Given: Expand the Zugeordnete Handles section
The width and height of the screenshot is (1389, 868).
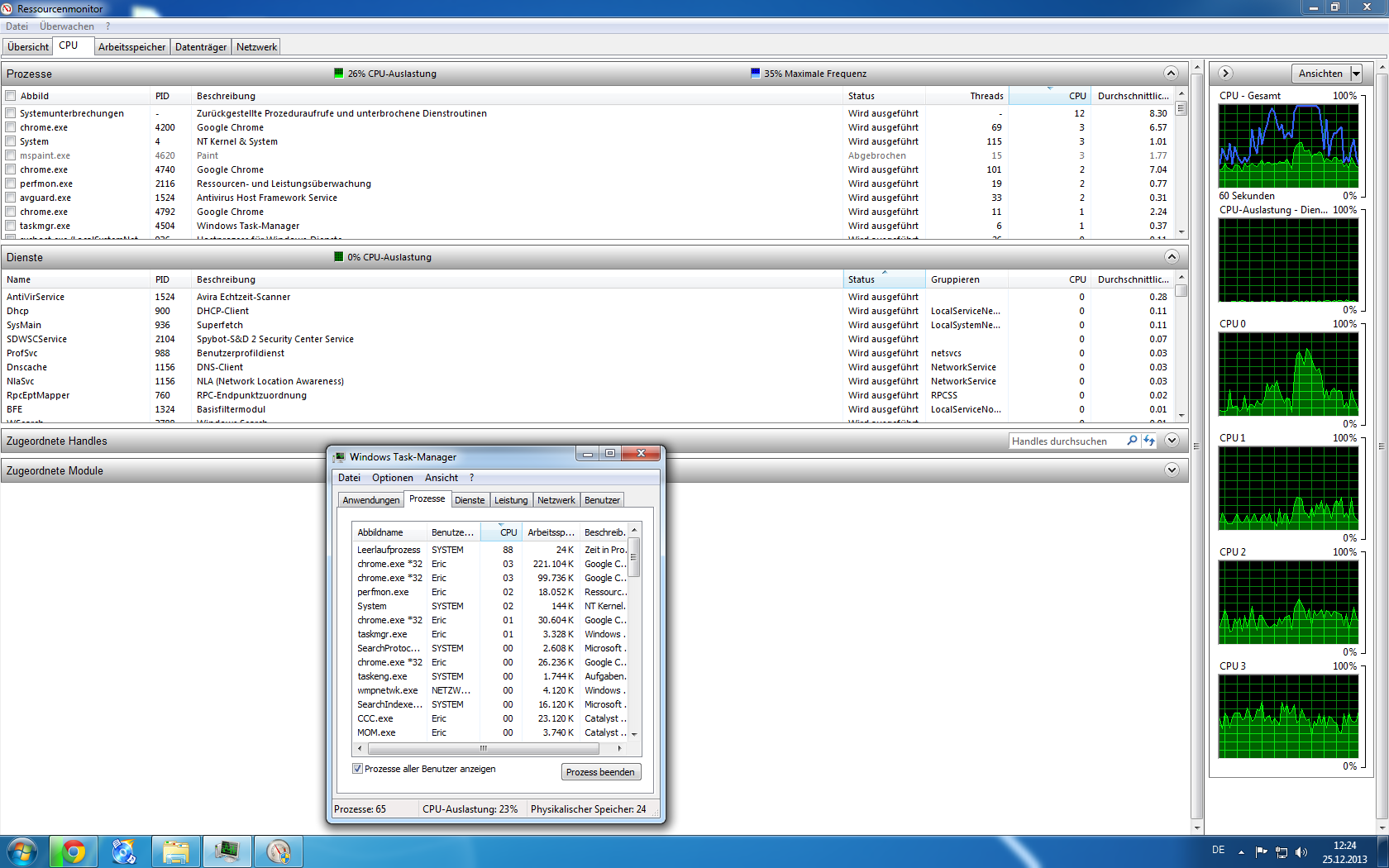Looking at the screenshot, I should click(1171, 441).
